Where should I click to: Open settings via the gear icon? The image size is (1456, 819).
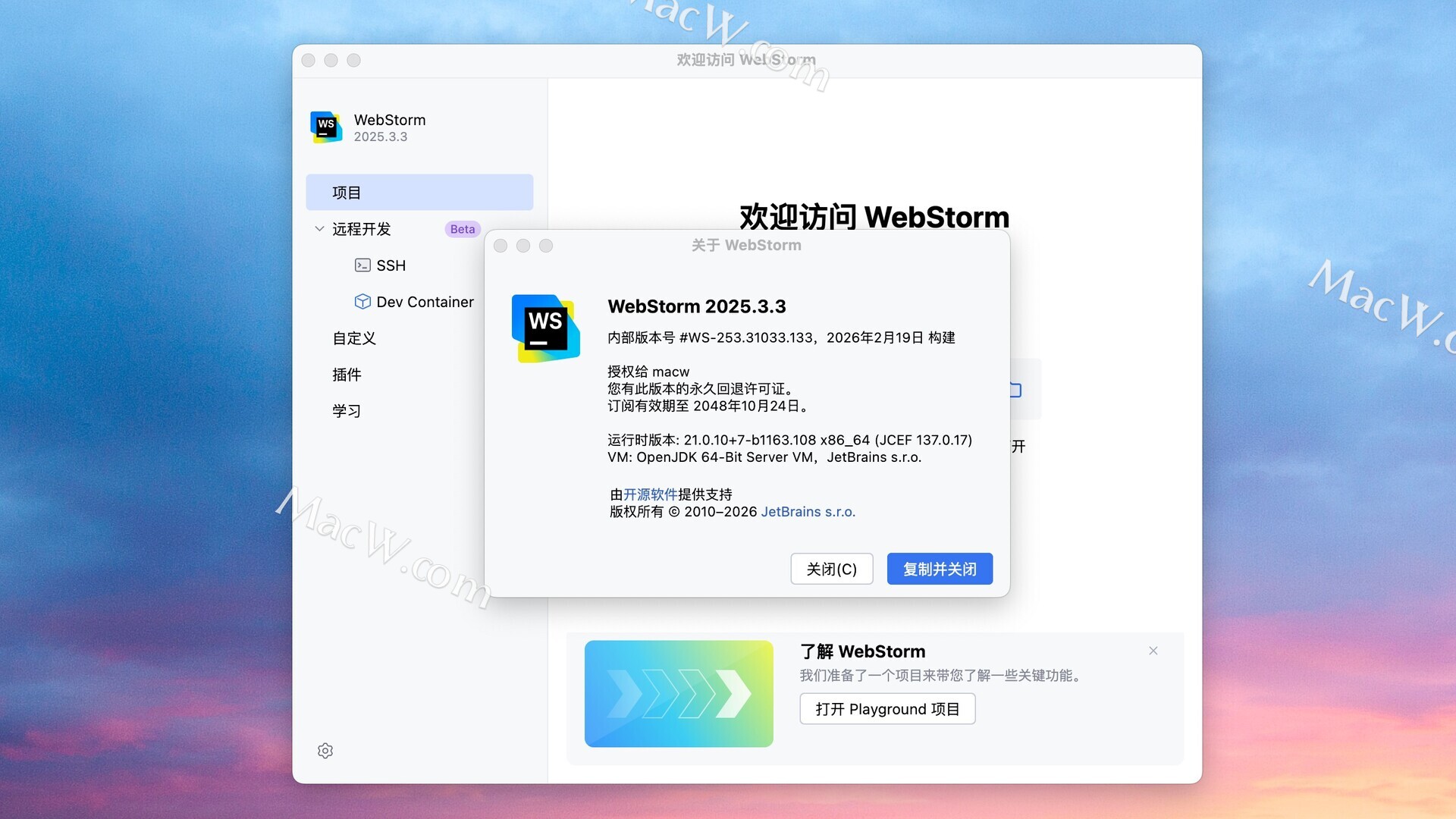325,751
